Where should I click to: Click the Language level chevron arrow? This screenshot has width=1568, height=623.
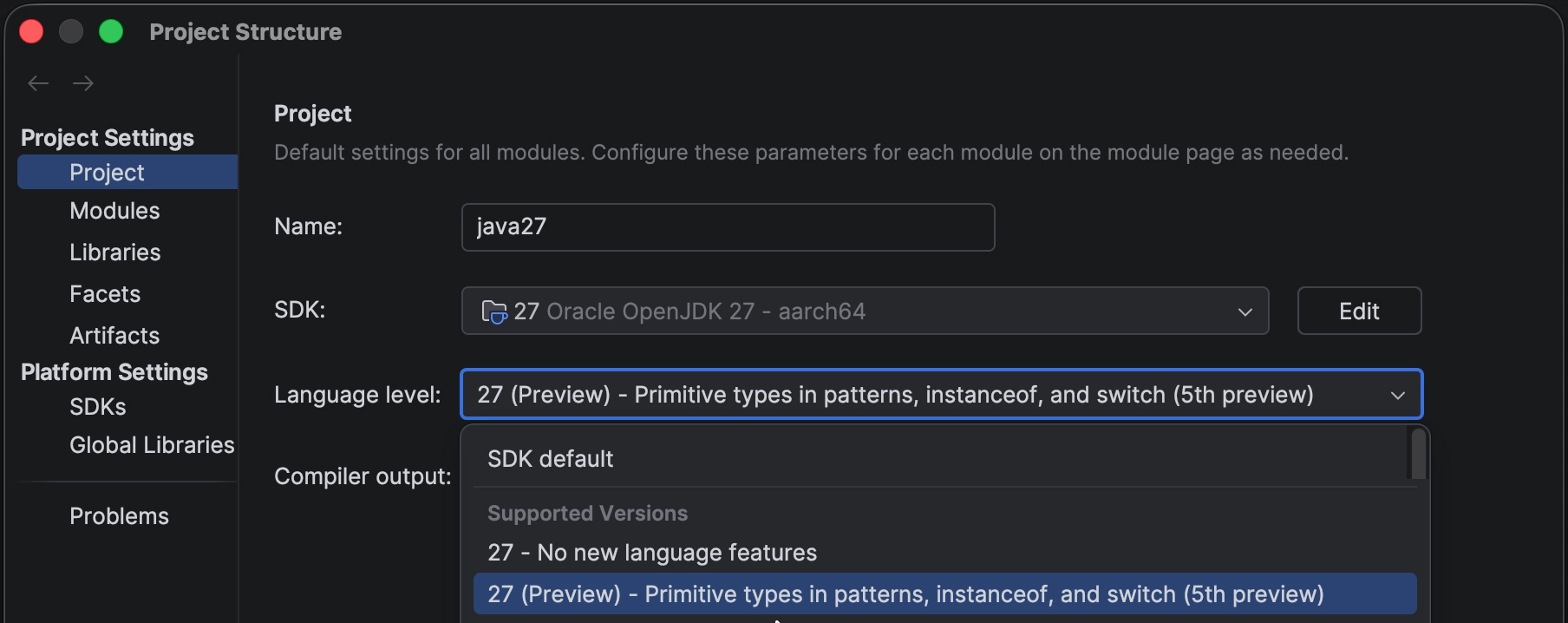pyautogui.click(x=1397, y=396)
